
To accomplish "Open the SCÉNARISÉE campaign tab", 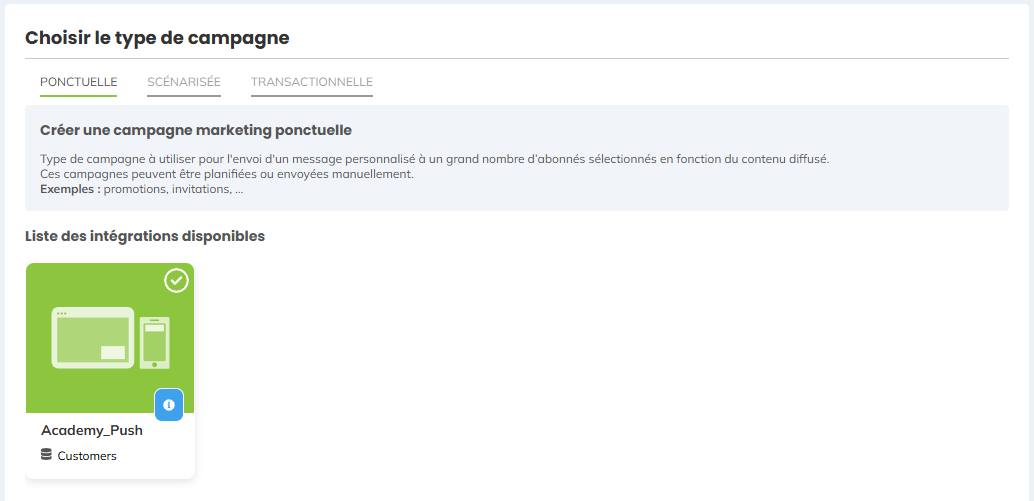I will click(x=184, y=82).
